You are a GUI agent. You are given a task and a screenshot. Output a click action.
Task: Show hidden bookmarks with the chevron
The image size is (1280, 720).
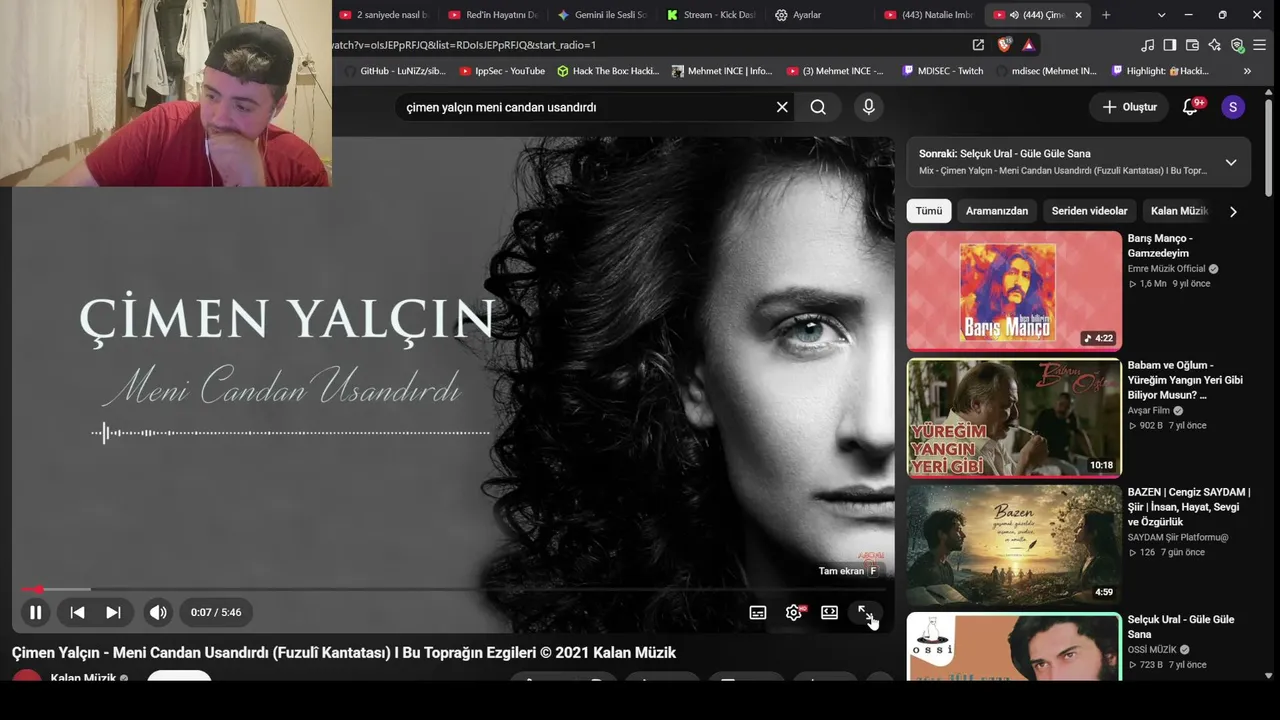click(1247, 71)
